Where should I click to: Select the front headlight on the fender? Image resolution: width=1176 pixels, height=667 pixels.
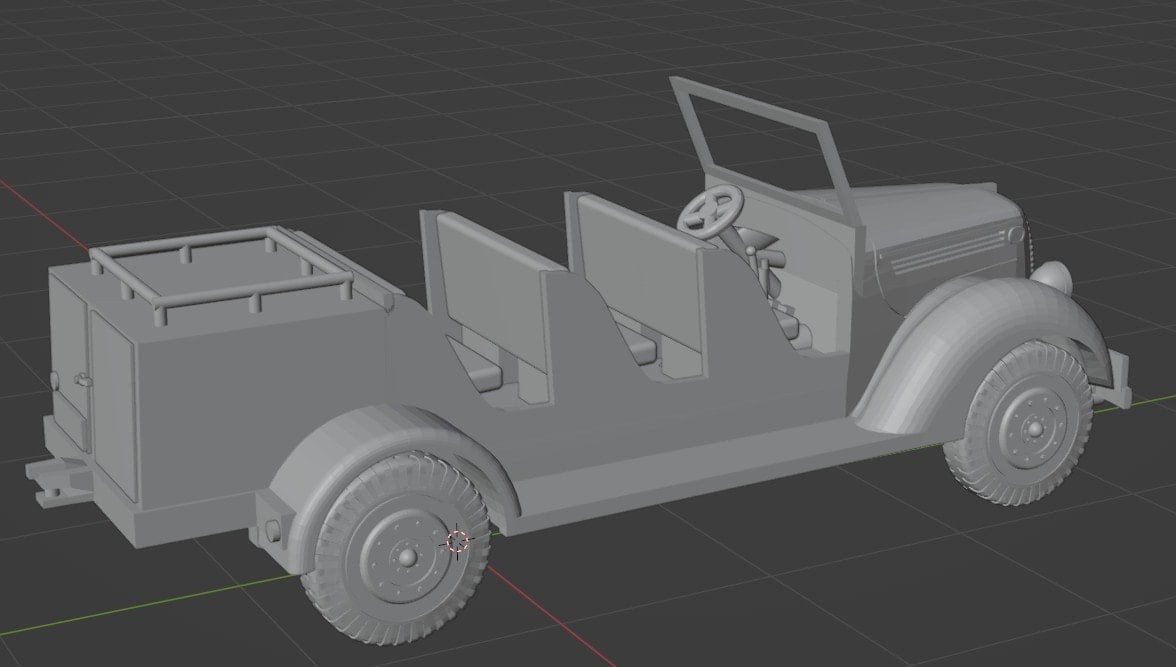coord(1050,276)
